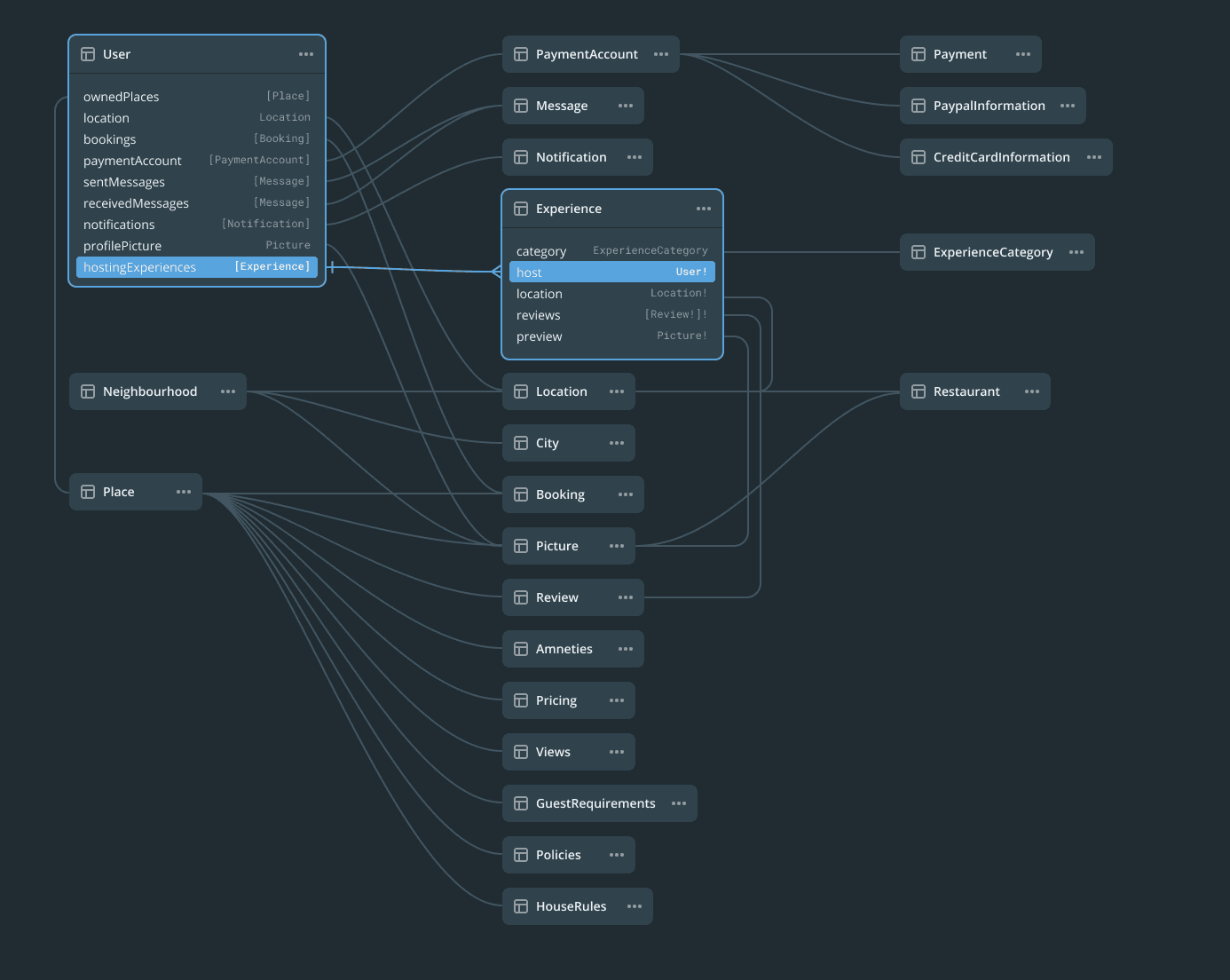Open Amneties node ellipsis menu
Viewport: 1230px width, 980px height.
(626, 649)
